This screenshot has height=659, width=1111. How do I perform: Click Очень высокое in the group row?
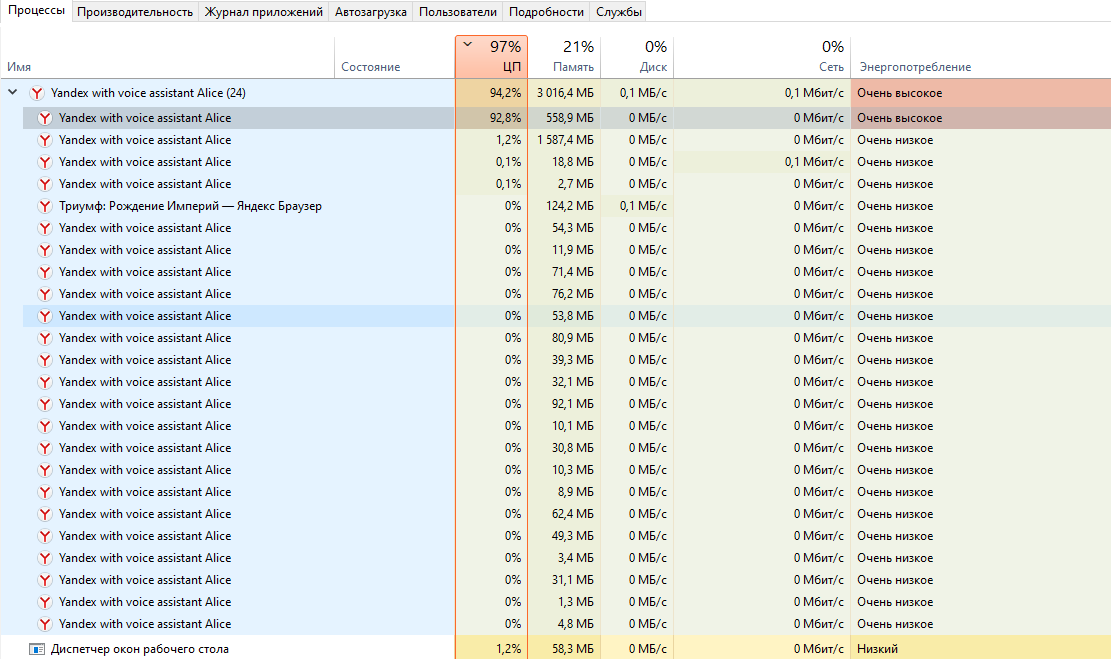pos(981,93)
